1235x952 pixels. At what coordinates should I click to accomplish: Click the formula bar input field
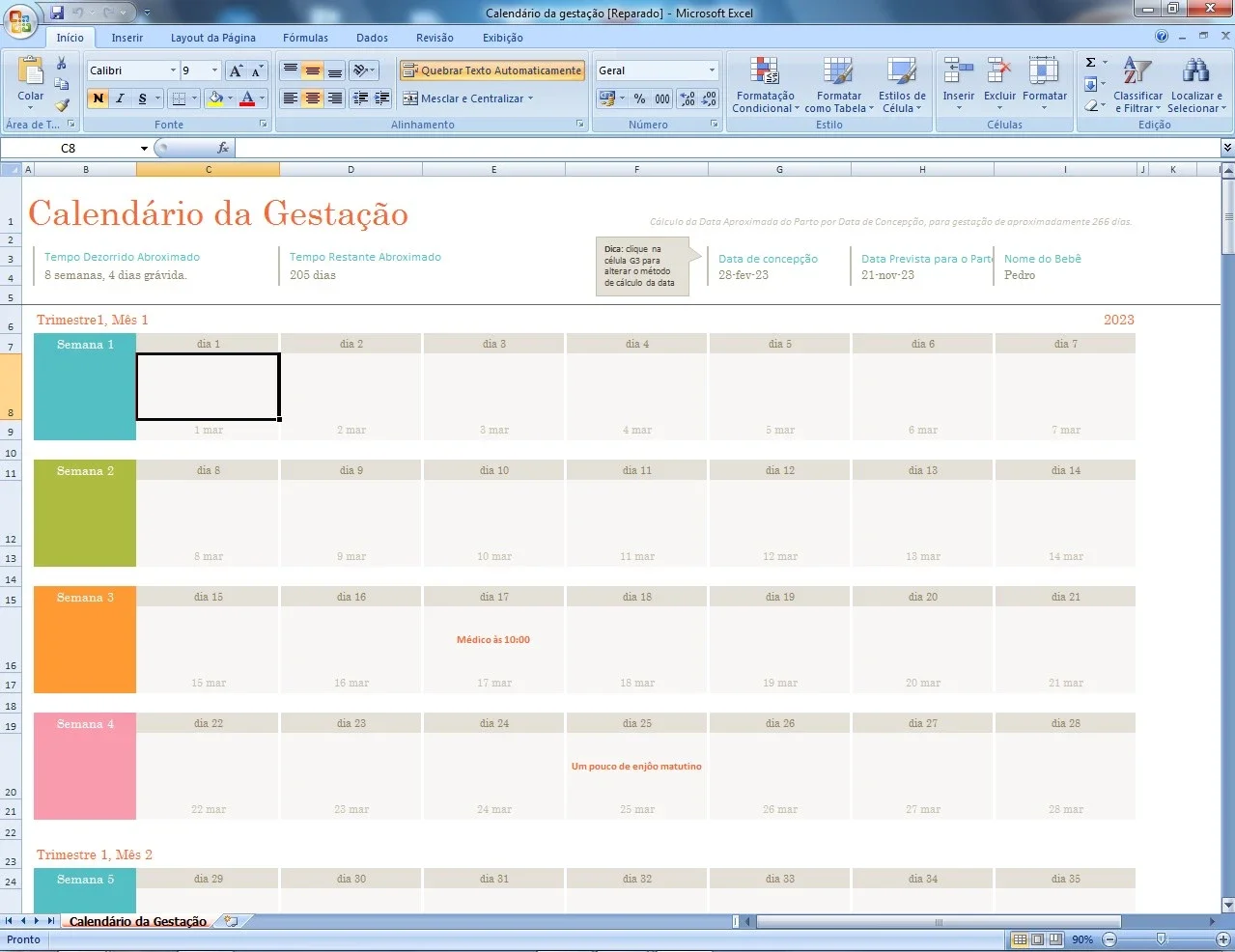coord(726,148)
